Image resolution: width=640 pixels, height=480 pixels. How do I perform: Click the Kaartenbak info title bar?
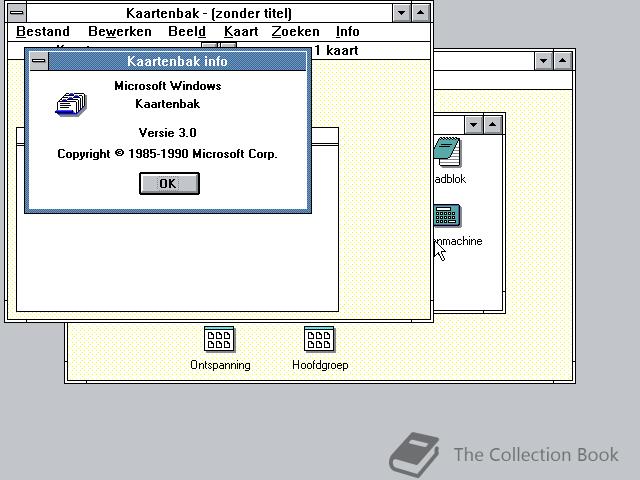177,61
